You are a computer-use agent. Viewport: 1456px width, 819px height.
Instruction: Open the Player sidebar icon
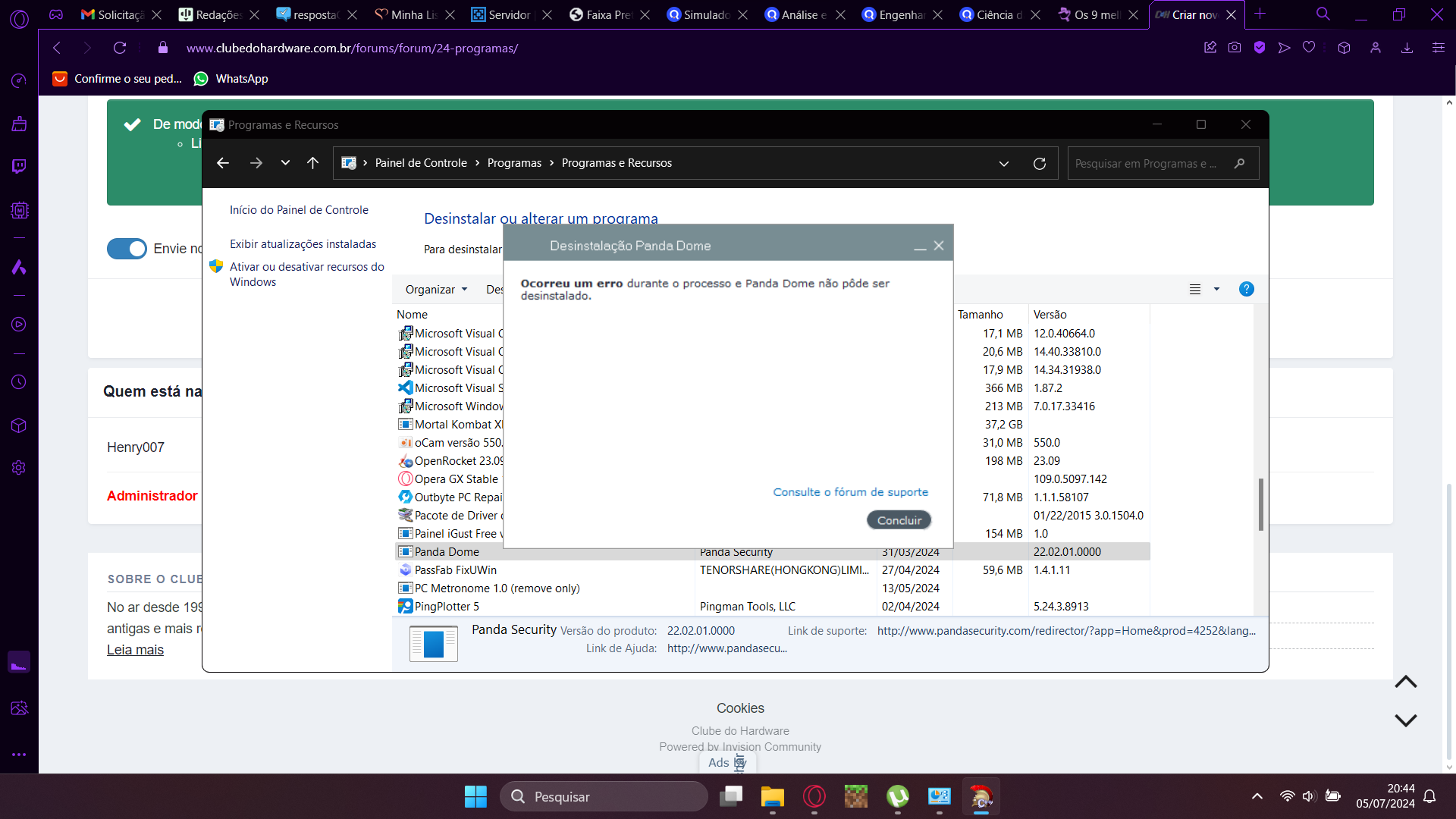point(19,325)
